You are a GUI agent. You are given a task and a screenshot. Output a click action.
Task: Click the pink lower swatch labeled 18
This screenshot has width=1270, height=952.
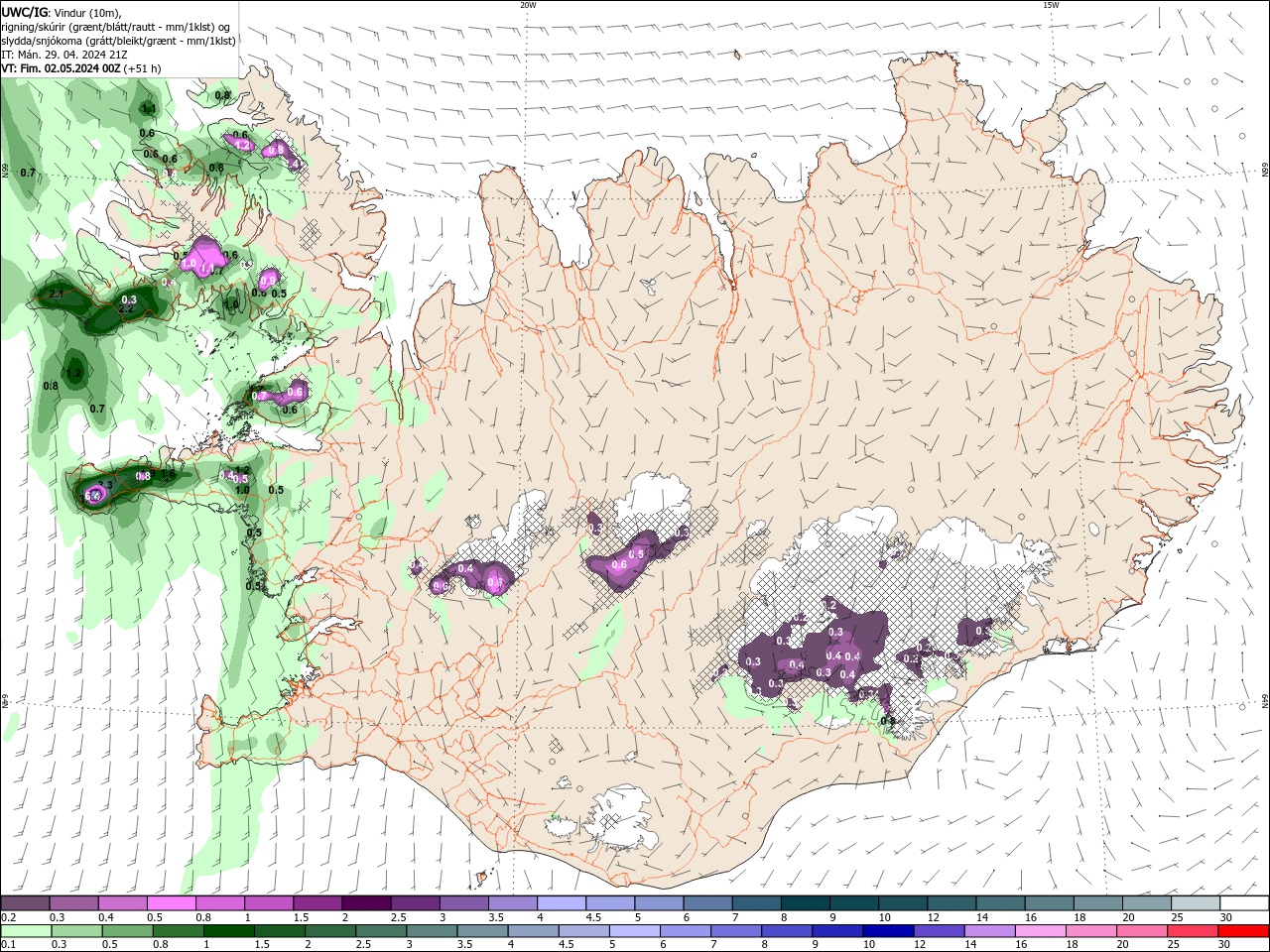[1091, 931]
